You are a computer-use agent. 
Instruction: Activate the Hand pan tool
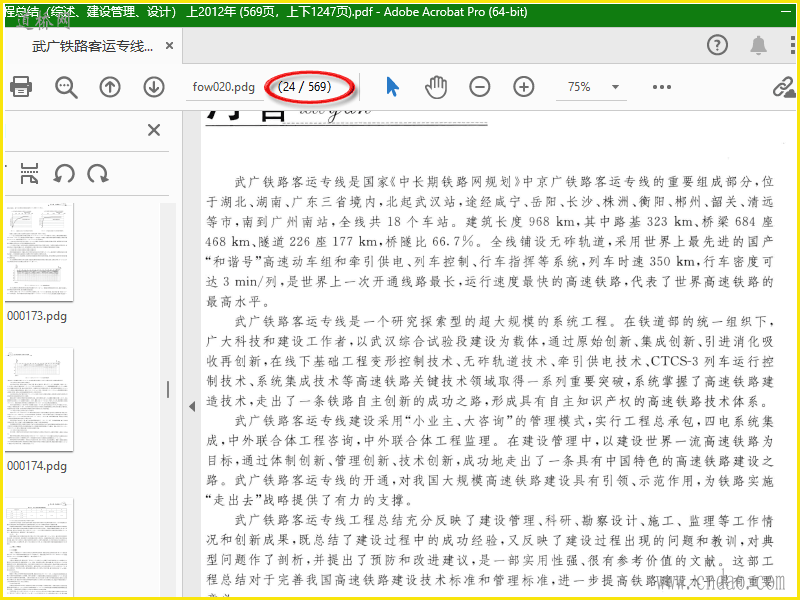coord(436,87)
